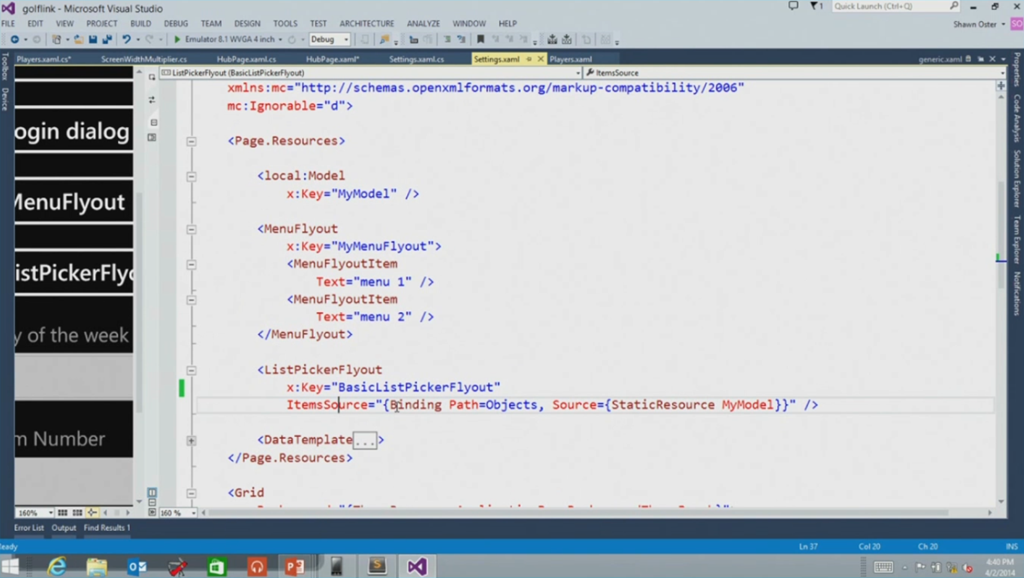Switch to the HubPage.xaml* tab

coord(332,59)
